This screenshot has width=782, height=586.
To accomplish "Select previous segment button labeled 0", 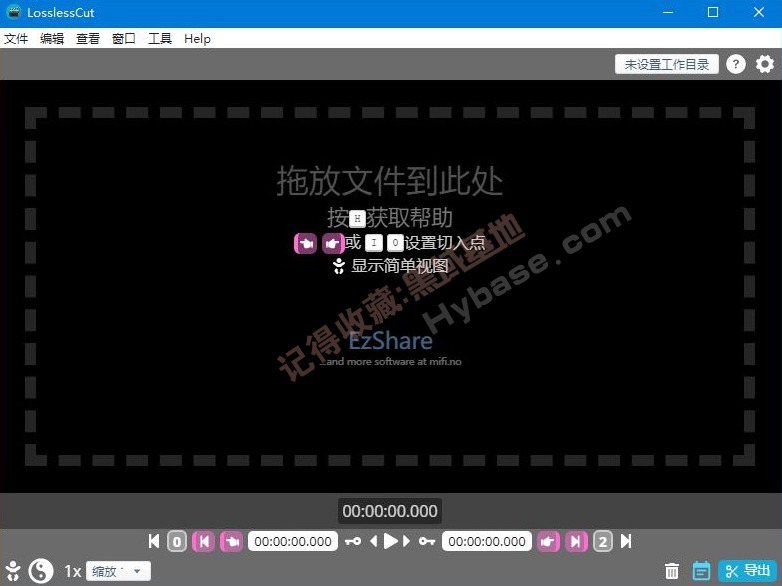I will [x=177, y=541].
